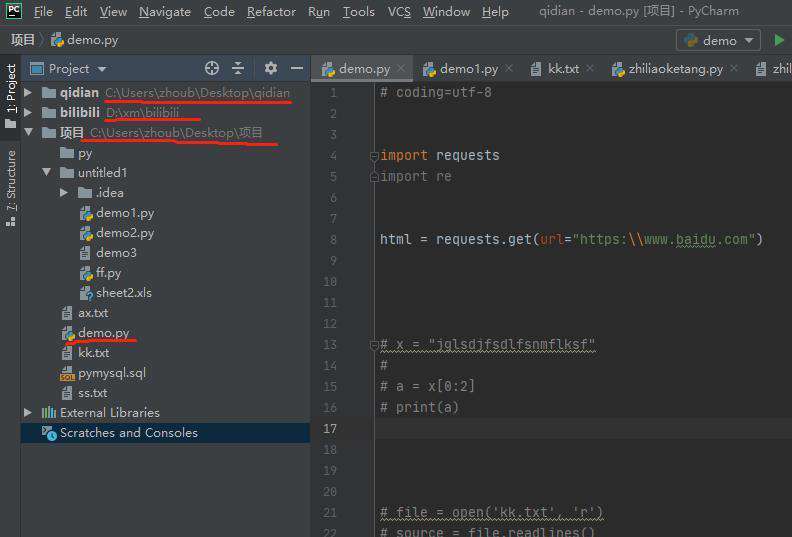Close the zhiliaoketang.py editor tab
The height and width of the screenshot is (537, 792).
tap(734, 68)
